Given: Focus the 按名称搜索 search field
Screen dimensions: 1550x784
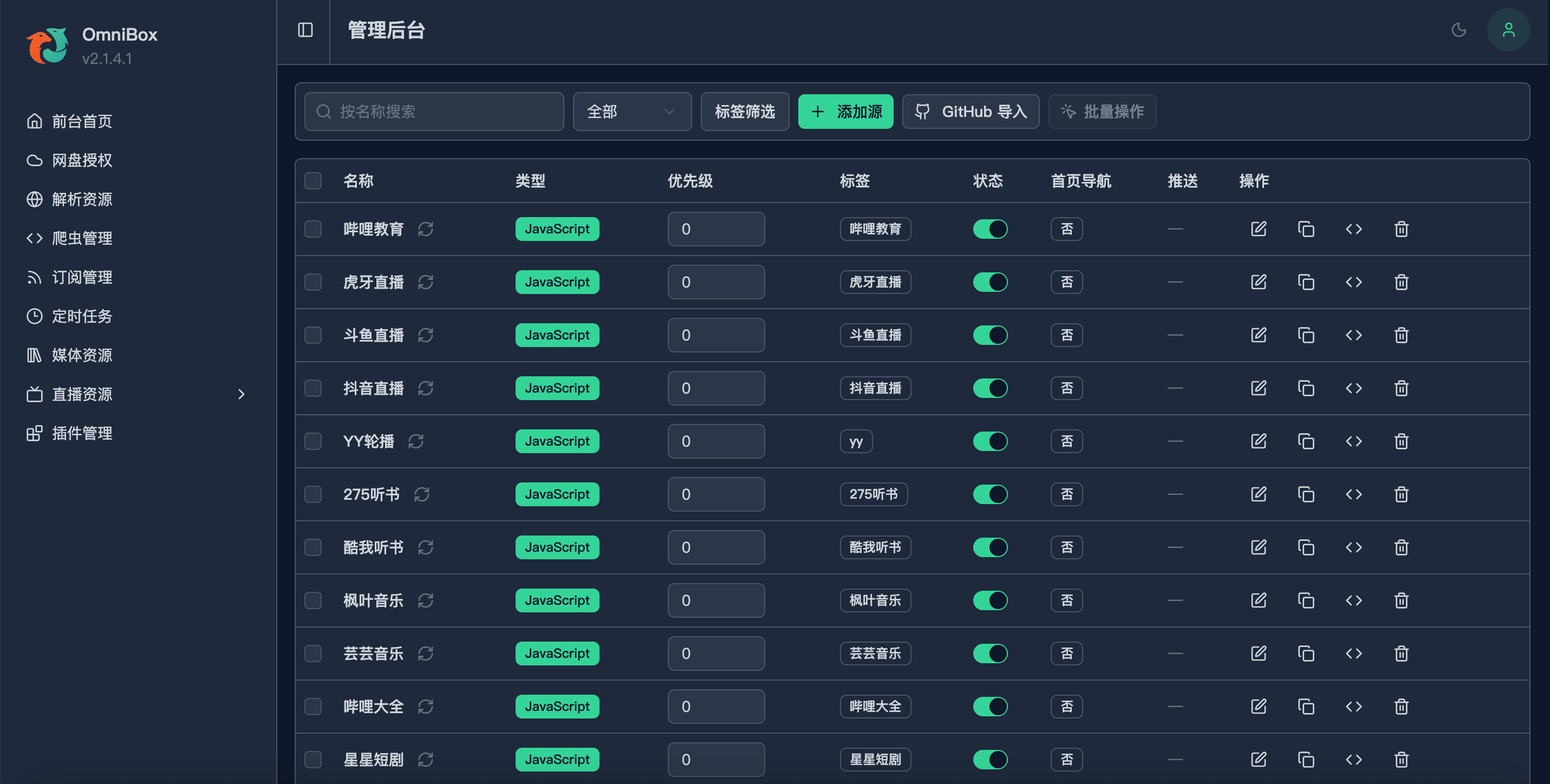Looking at the screenshot, I should 434,112.
